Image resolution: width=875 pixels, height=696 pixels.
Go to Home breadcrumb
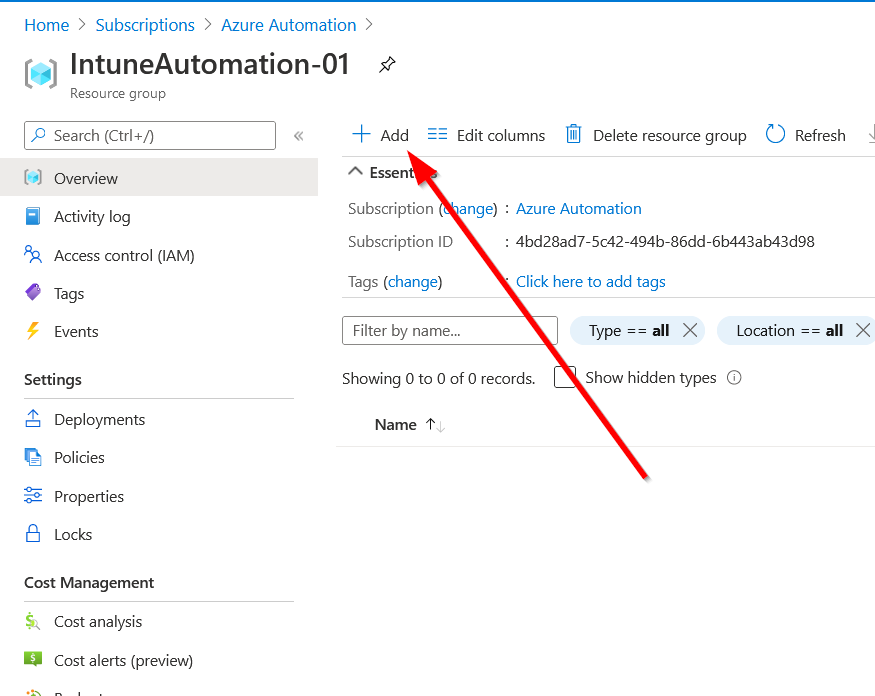pos(47,25)
